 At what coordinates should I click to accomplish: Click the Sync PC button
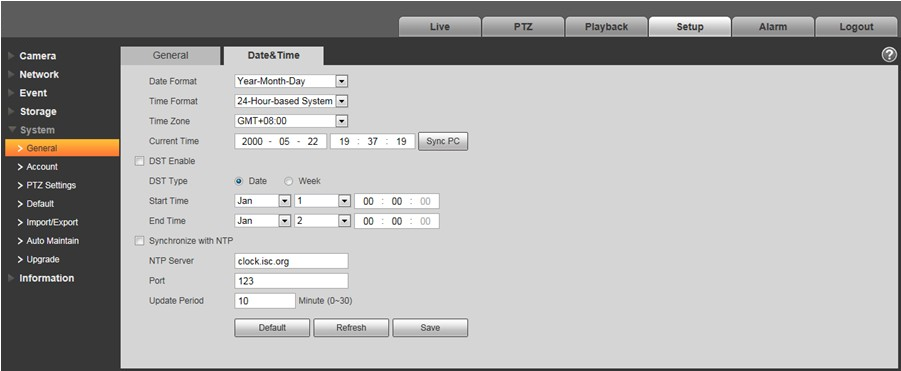tap(443, 141)
